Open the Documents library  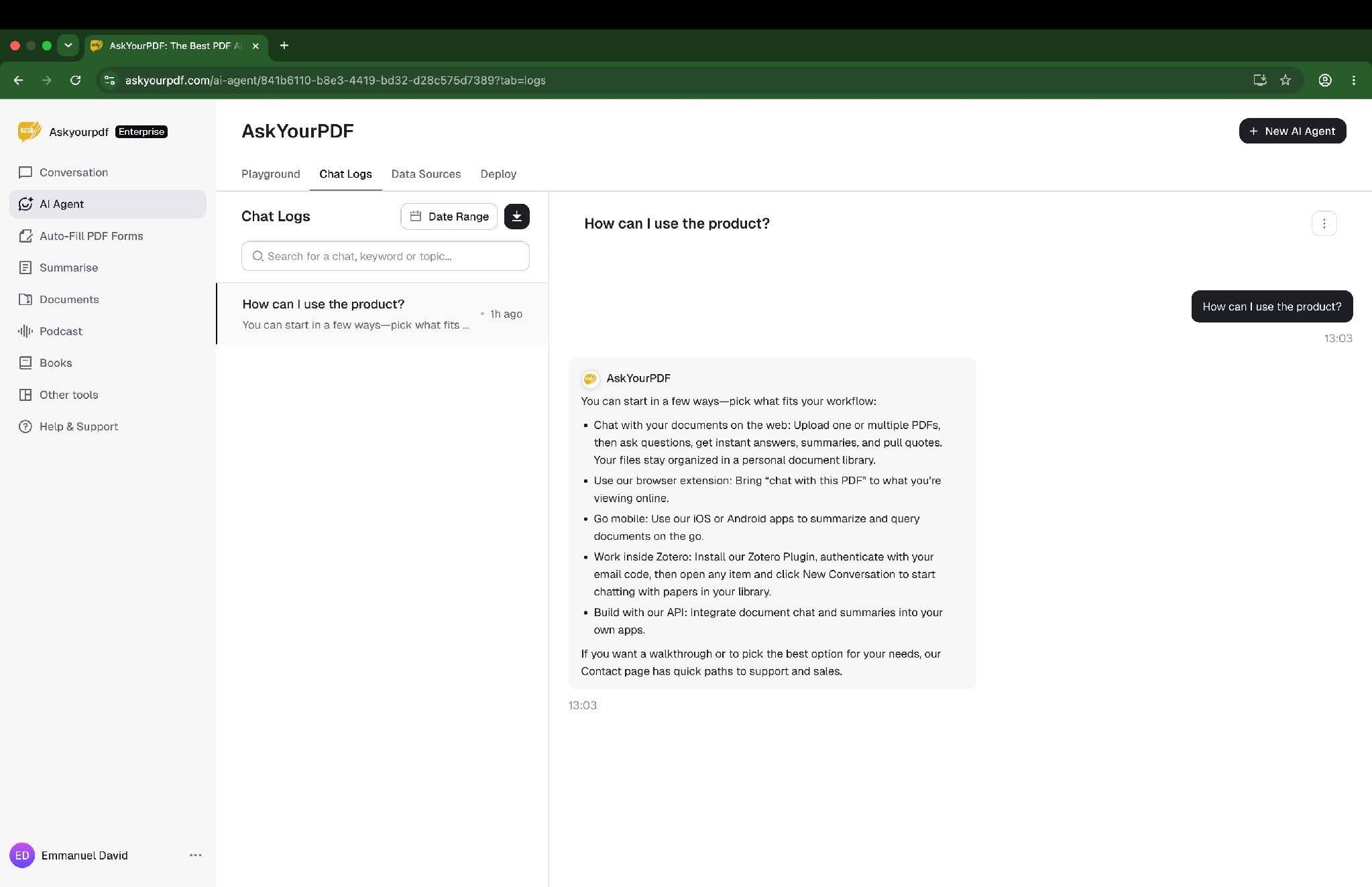pyautogui.click(x=108, y=299)
